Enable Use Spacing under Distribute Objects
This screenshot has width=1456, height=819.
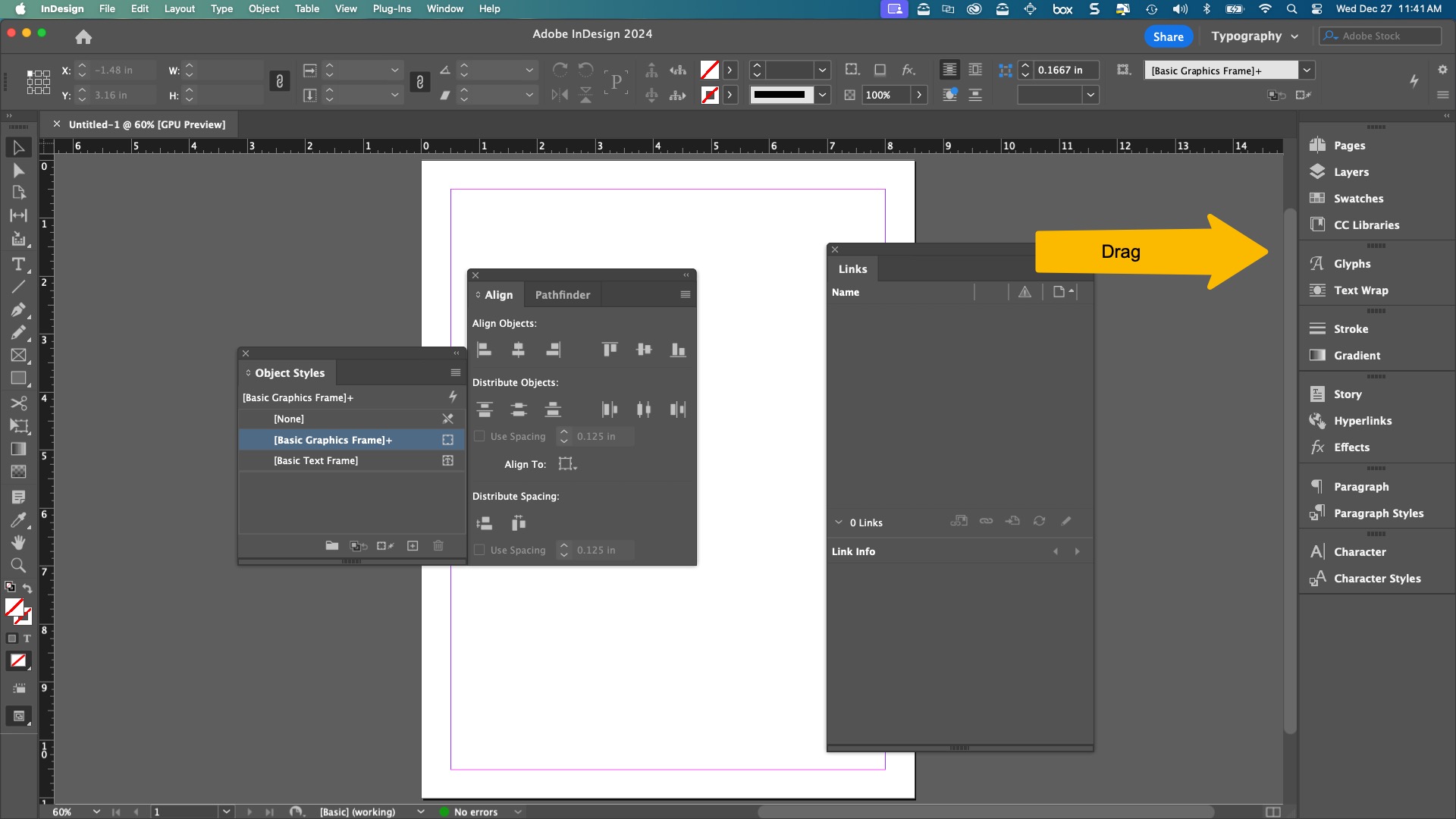[479, 436]
